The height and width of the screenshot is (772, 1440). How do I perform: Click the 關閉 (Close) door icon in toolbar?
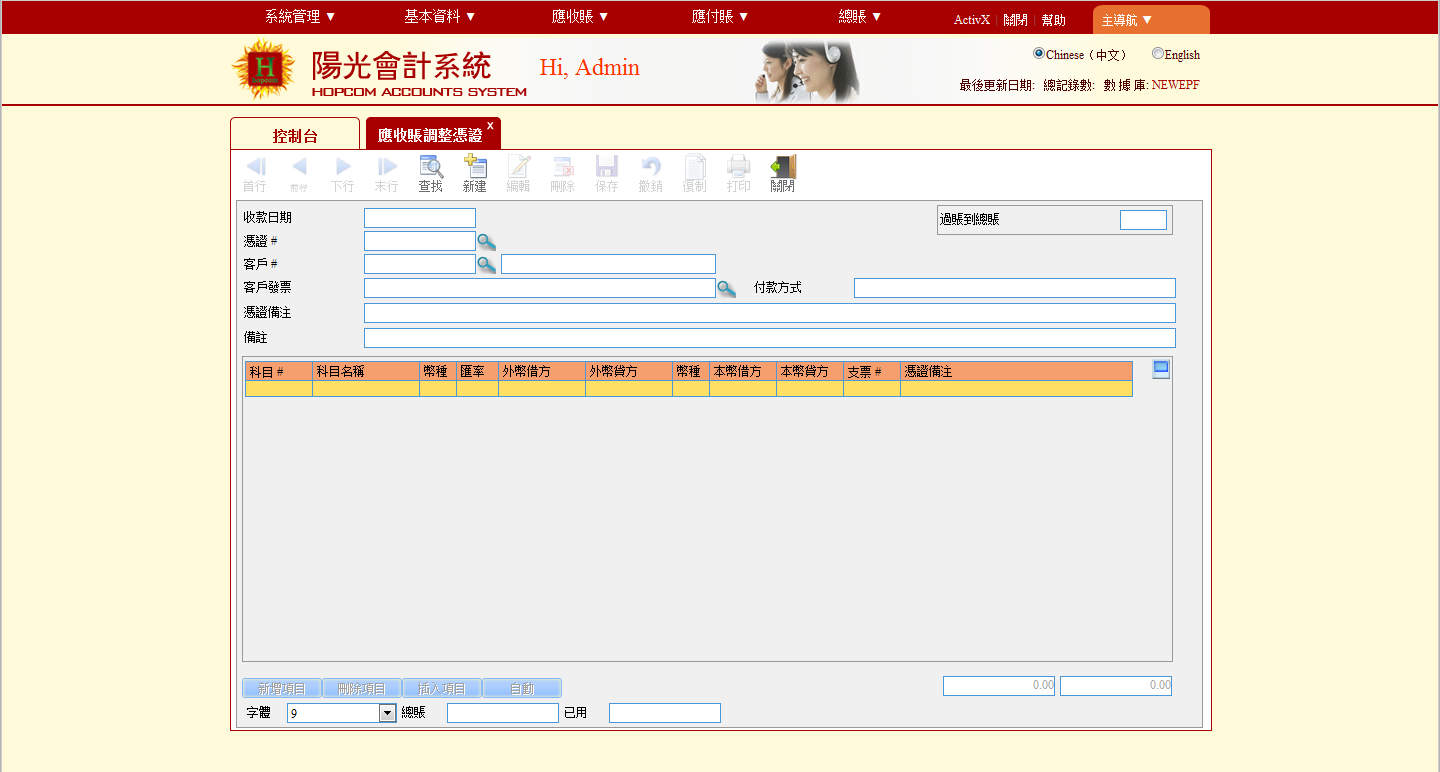(783, 168)
